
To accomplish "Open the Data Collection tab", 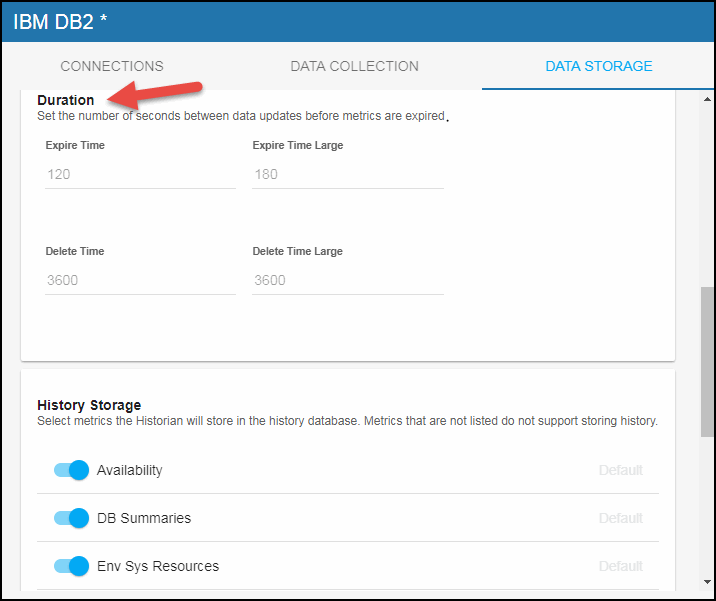I will [354, 66].
